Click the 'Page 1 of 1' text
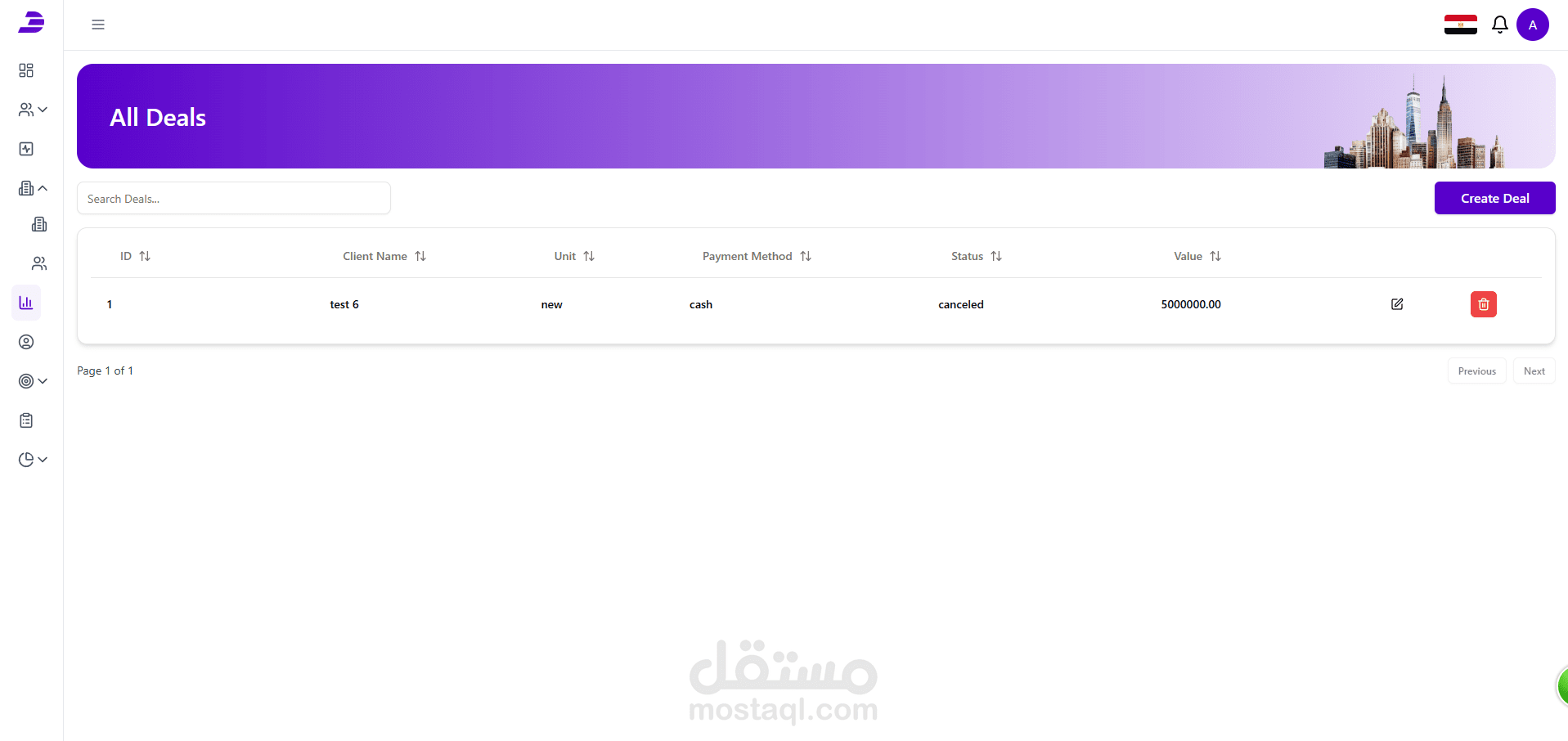 click(106, 370)
